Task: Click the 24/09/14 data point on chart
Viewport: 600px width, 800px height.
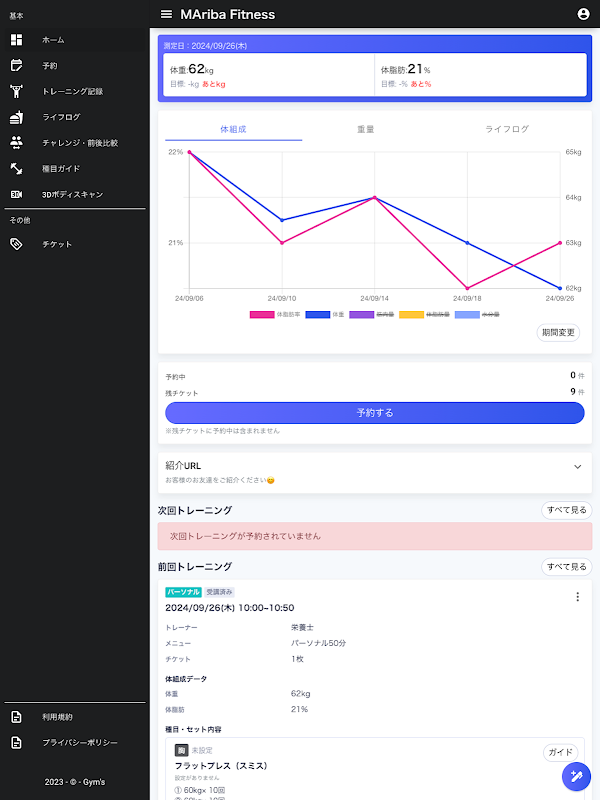Action: [374, 197]
